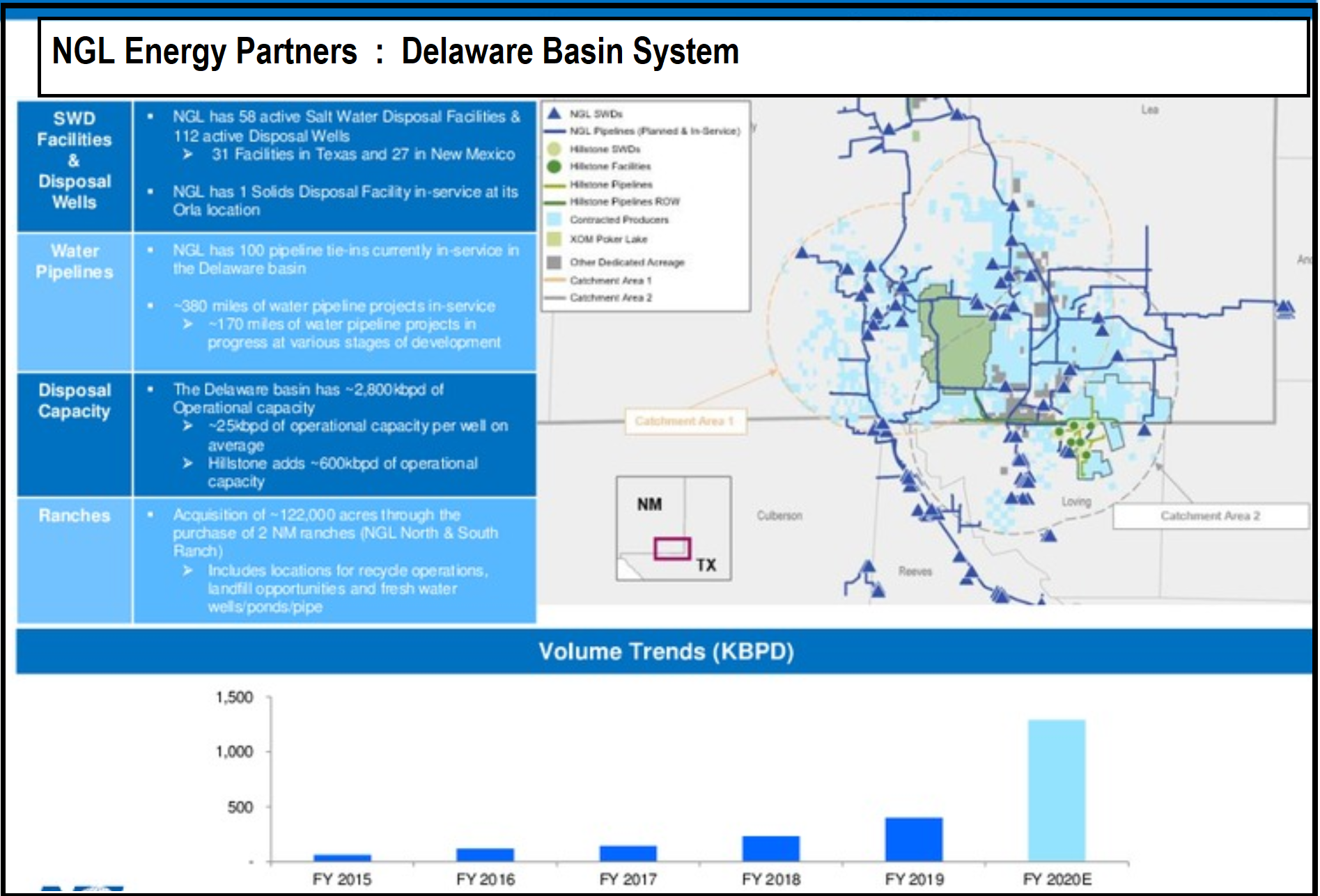Select the 'Disposal Capacity' heading cell

pyautogui.click(x=75, y=434)
